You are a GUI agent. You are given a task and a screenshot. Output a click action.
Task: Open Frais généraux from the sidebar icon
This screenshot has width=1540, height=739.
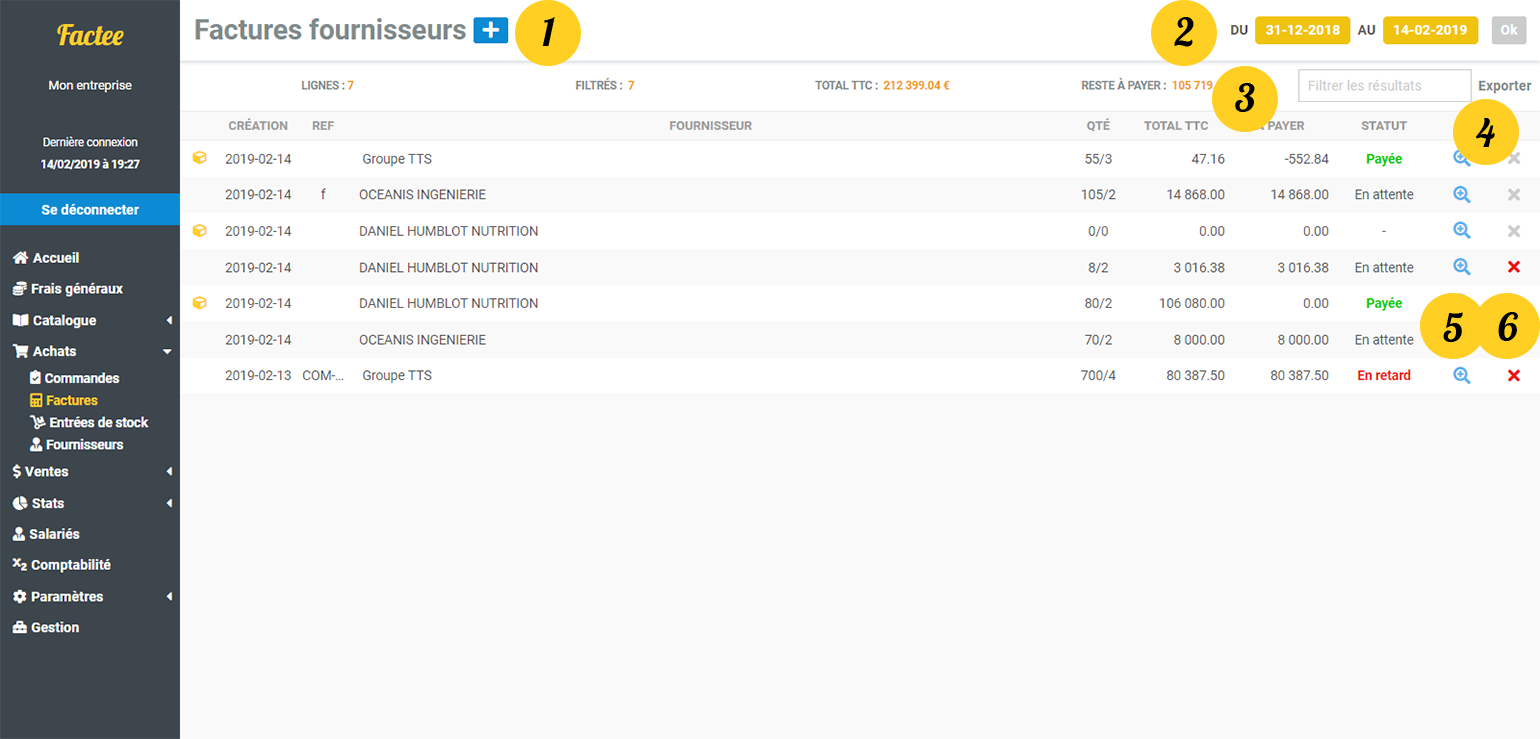pos(20,288)
